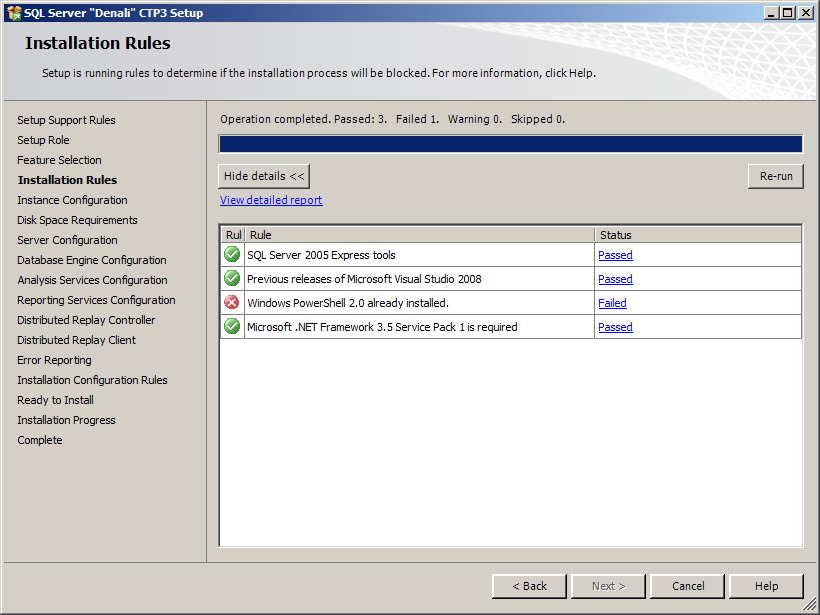820x615 pixels.
Task: Collapse rule list with Hide details button
Action: 264,176
